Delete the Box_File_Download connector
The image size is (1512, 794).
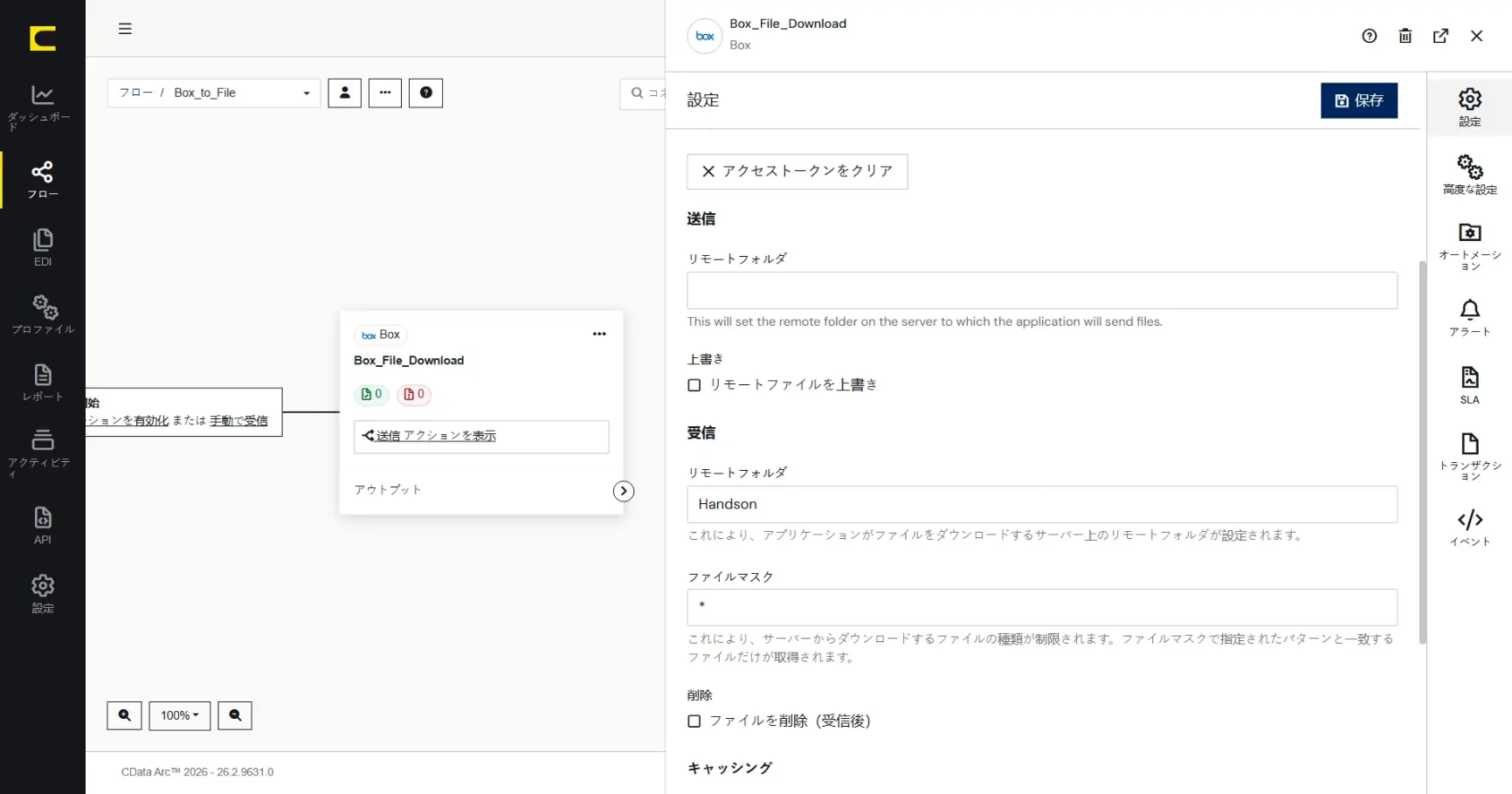[x=1405, y=36]
